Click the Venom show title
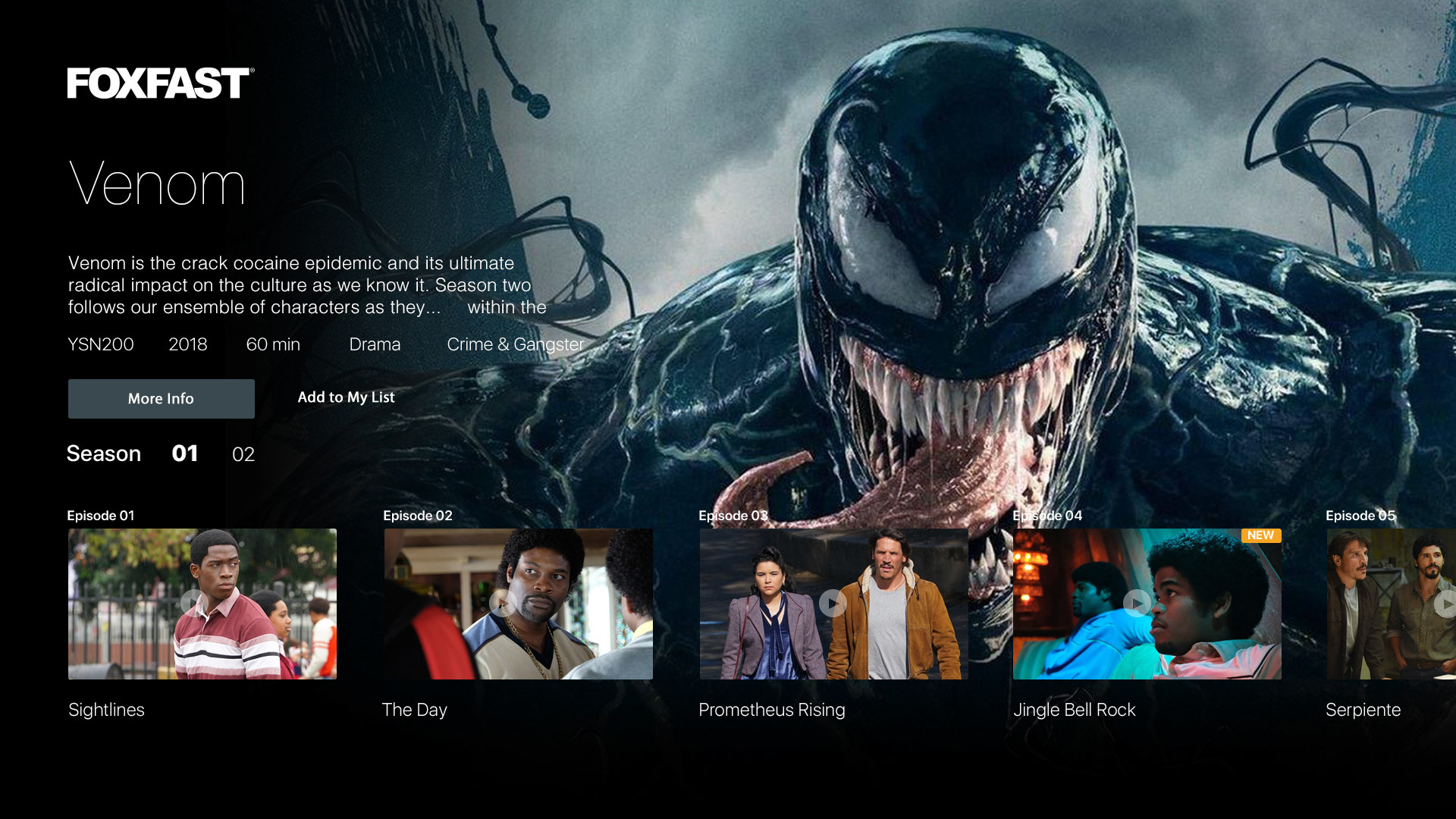This screenshot has height=819, width=1456. click(157, 184)
